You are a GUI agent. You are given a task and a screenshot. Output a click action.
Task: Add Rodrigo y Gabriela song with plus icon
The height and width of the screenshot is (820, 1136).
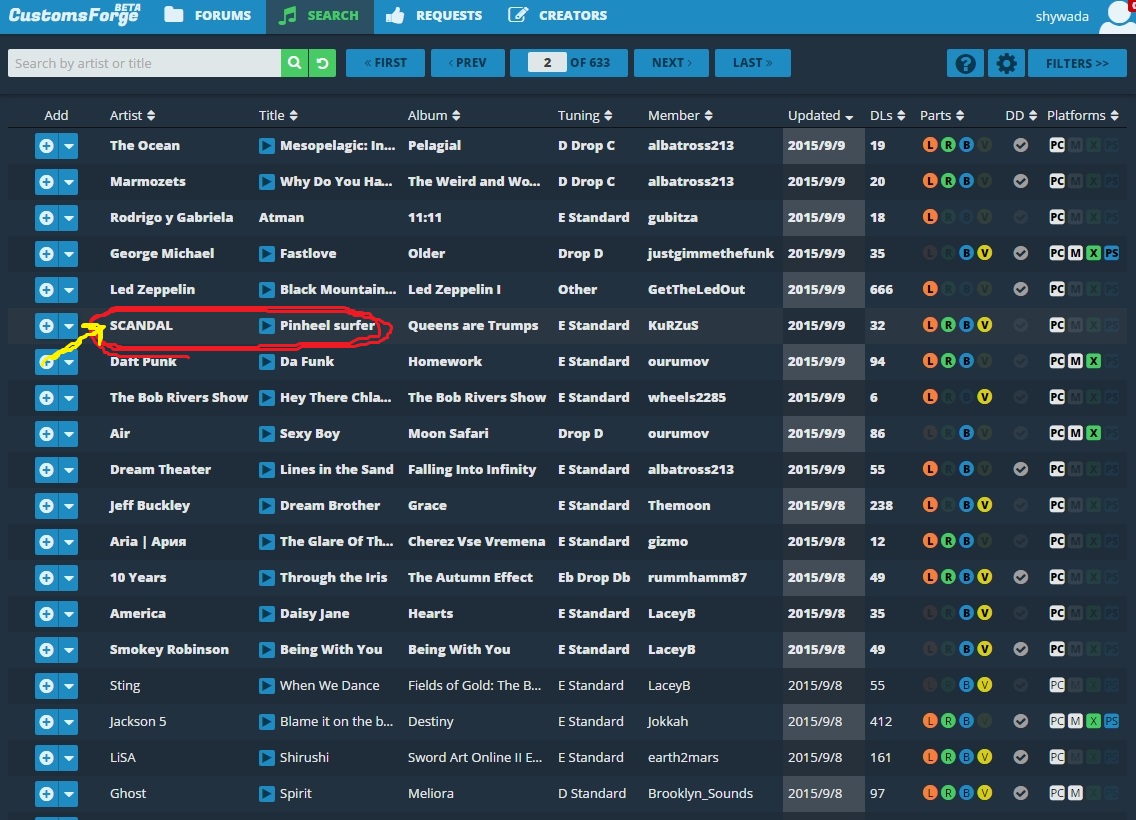[46, 217]
